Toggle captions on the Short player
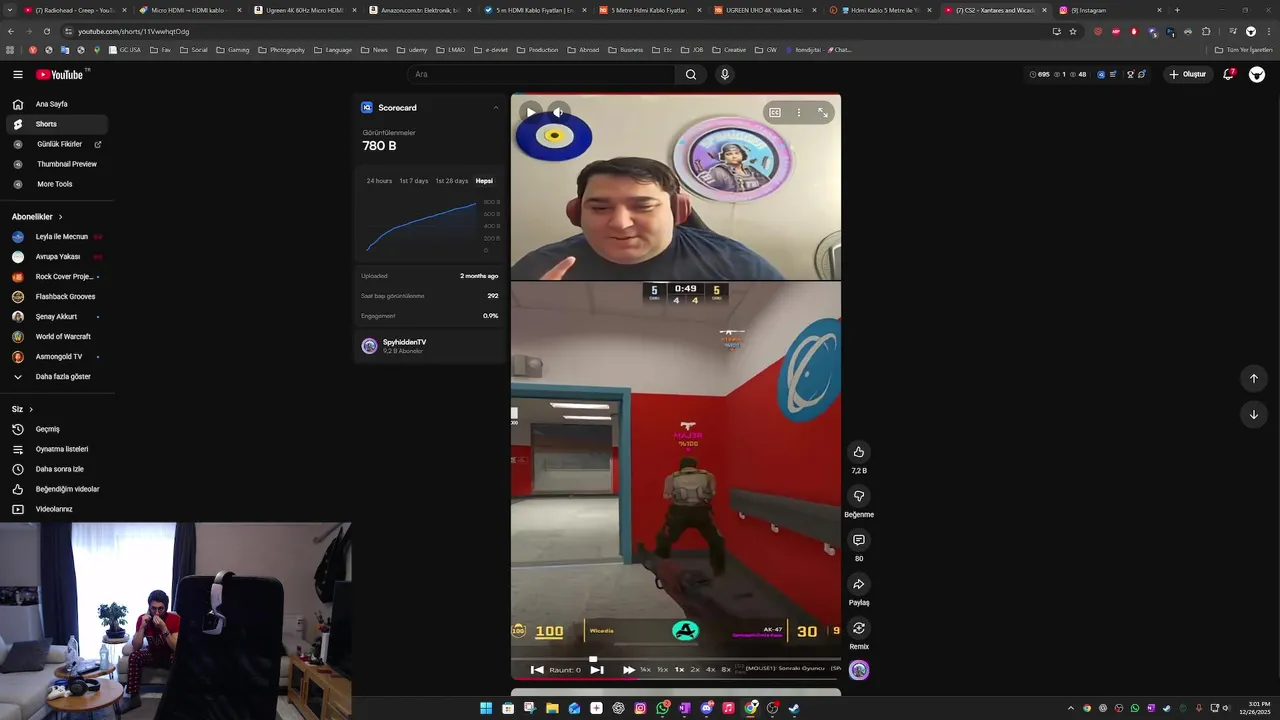The image size is (1280, 720). [774, 113]
